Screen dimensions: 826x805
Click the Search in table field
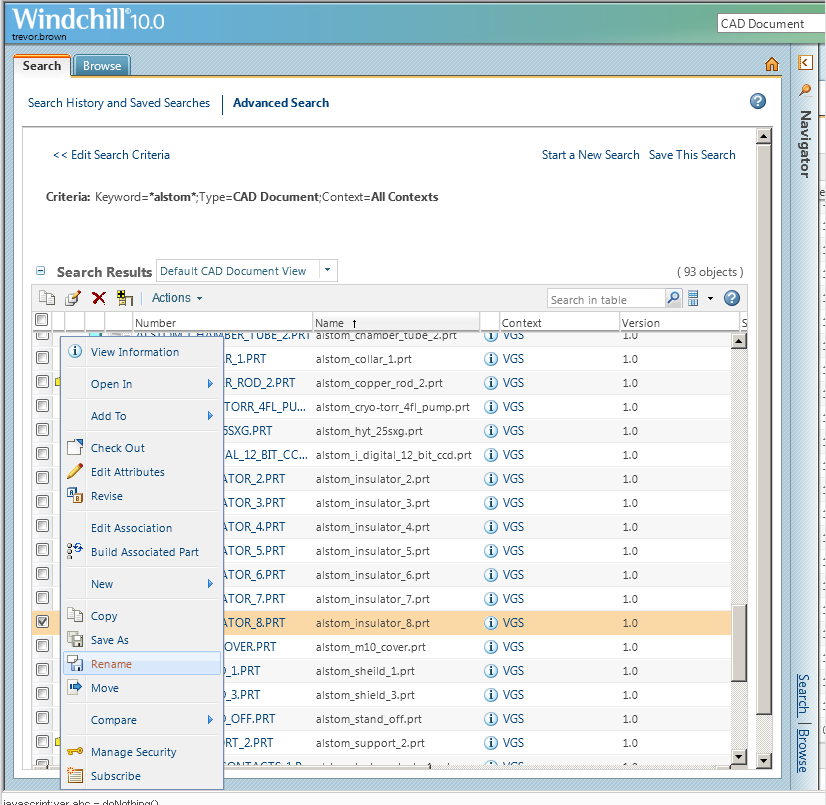coord(606,299)
